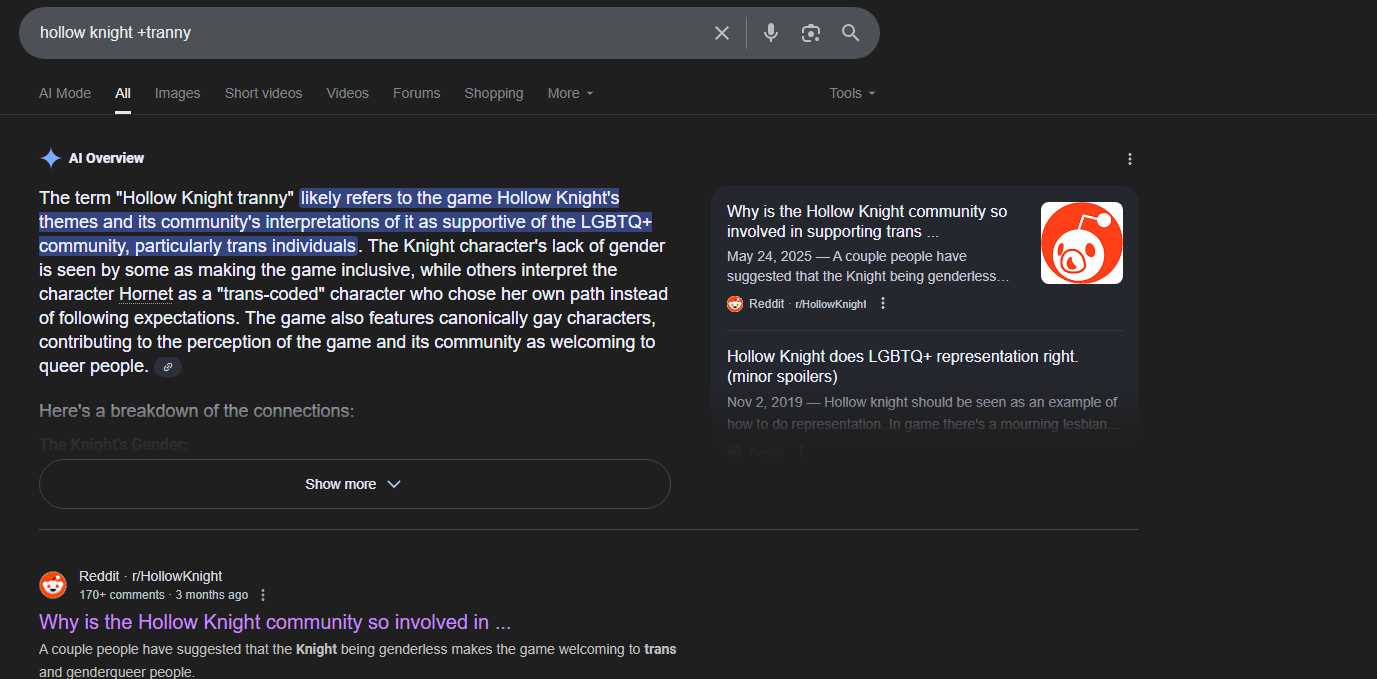Click Reddit icon of the organic search result
The width and height of the screenshot is (1377, 679).
pos(53,585)
